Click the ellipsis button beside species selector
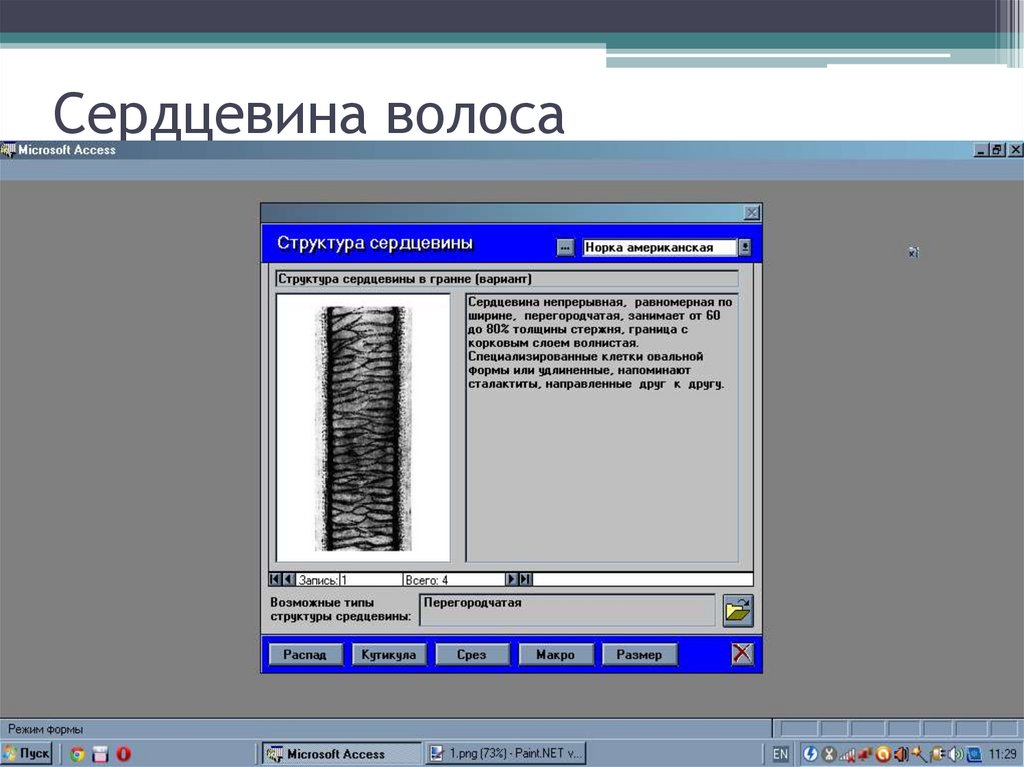 tap(567, 245)
